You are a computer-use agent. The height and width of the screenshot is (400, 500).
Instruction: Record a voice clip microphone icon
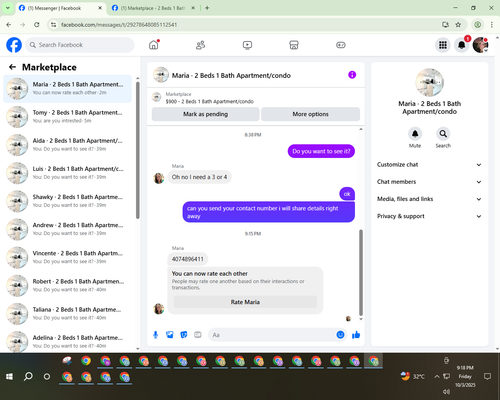(x=155, y=335)
